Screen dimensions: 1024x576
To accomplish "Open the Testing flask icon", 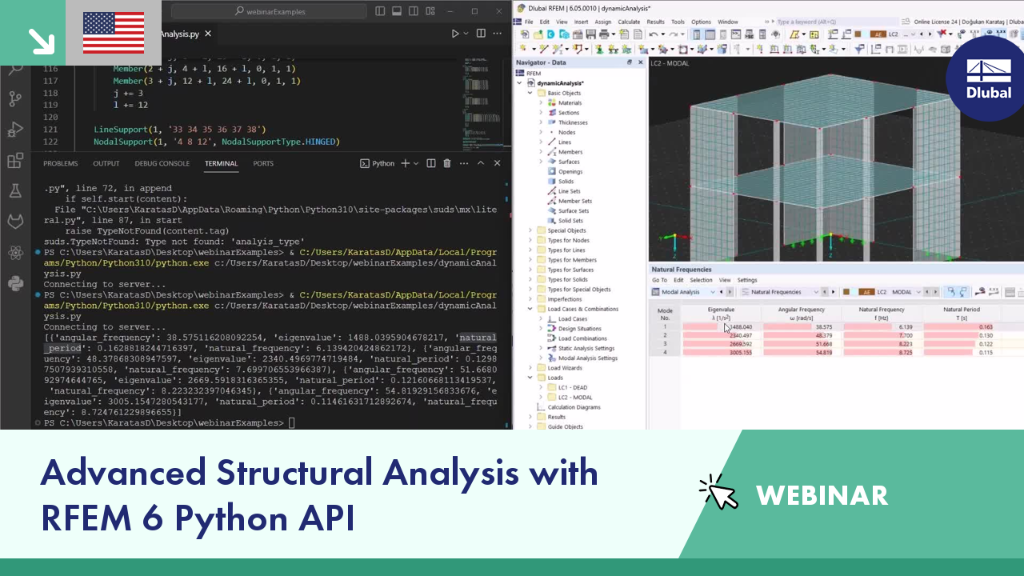I will click(x=15, y=191).
